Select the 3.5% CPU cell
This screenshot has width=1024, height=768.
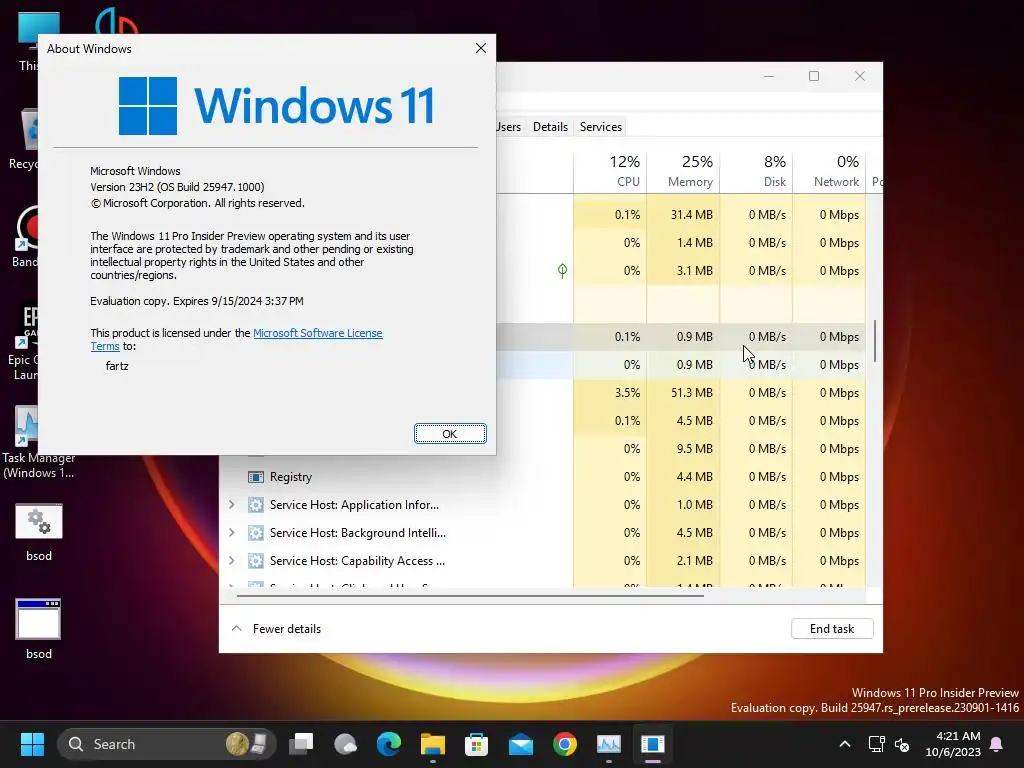pos(611,392)
